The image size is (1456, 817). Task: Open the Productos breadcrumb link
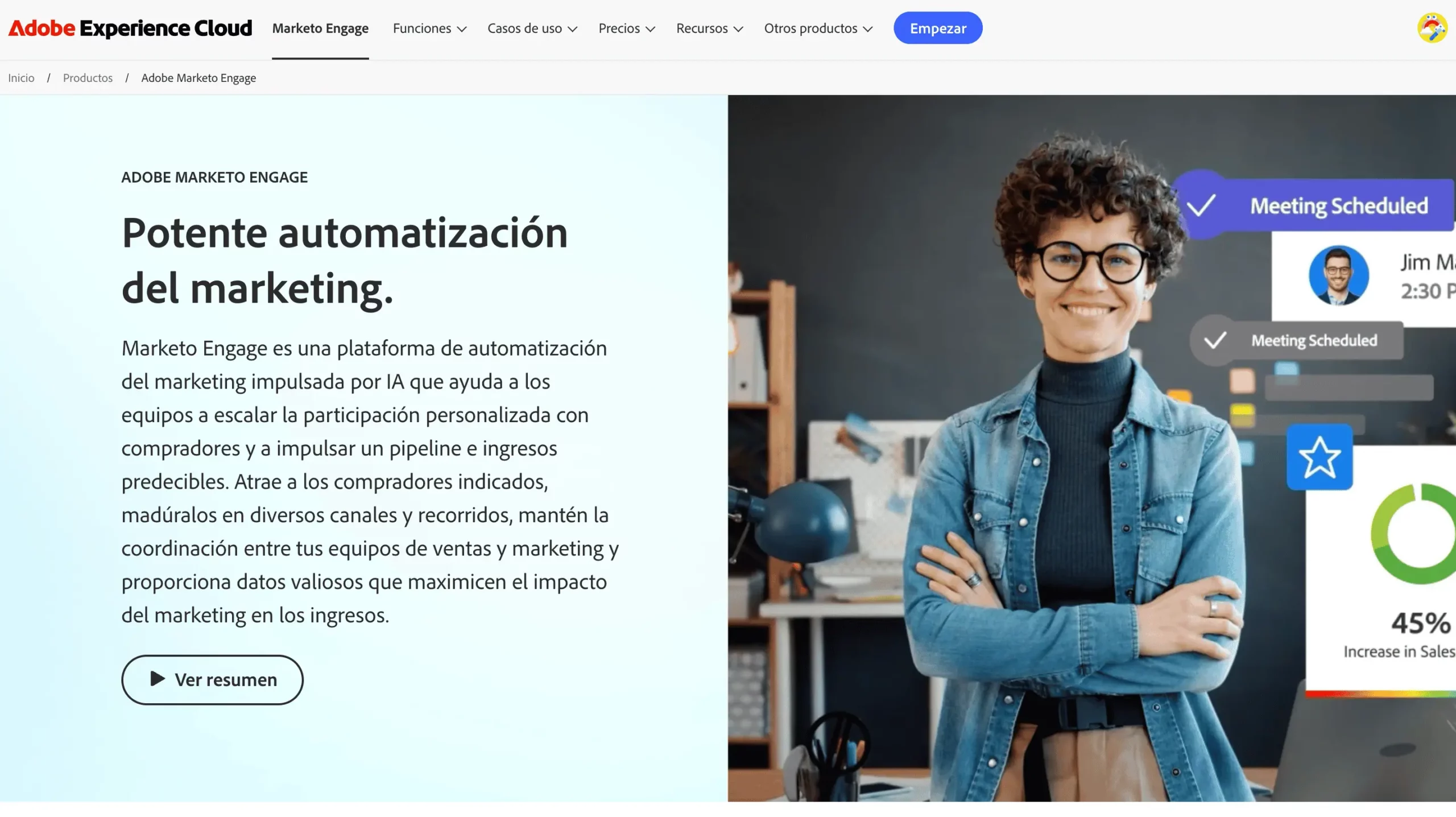88,78
